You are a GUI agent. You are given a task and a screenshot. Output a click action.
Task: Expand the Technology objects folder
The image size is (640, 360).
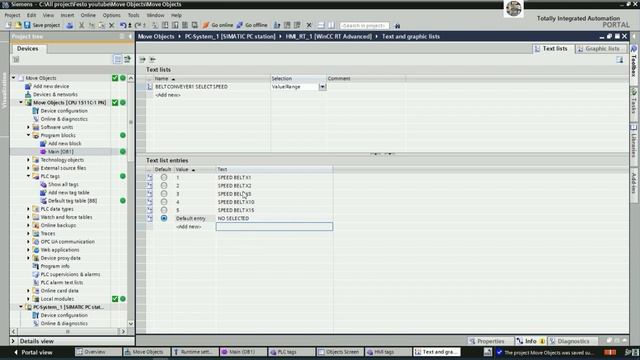[x=29, y=160]
